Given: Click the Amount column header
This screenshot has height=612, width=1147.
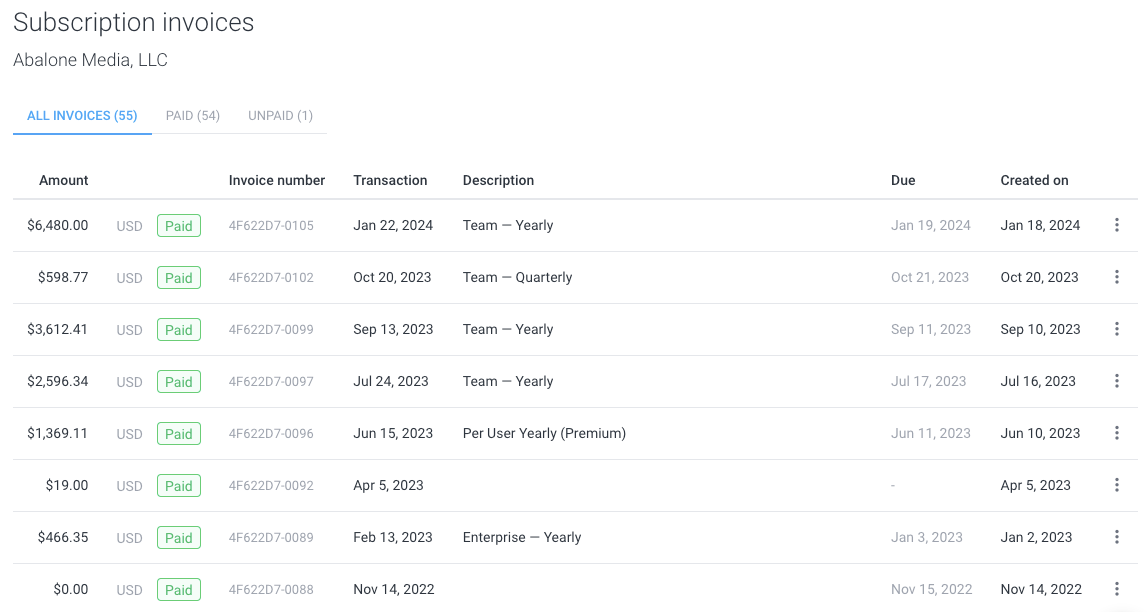Looking at the screenshot, I should (x=64, y=181).
